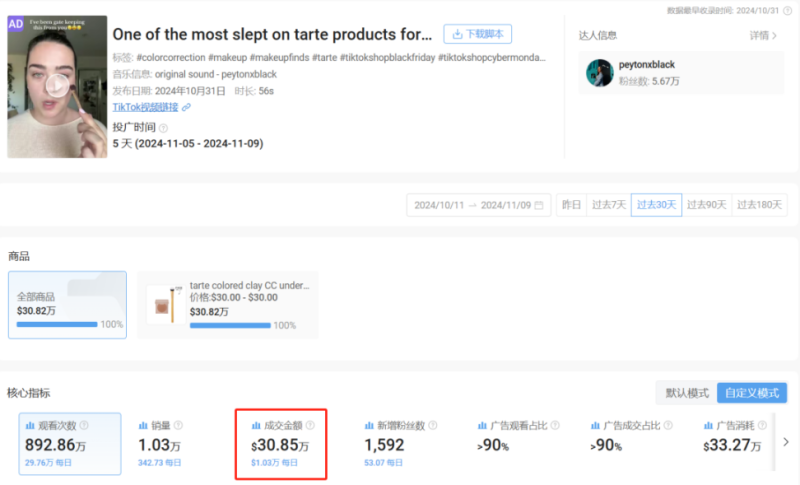The height and width of the screenshot is (485, 800).
Task: Click help icon next to 投广时间
Action: [163, 128]
